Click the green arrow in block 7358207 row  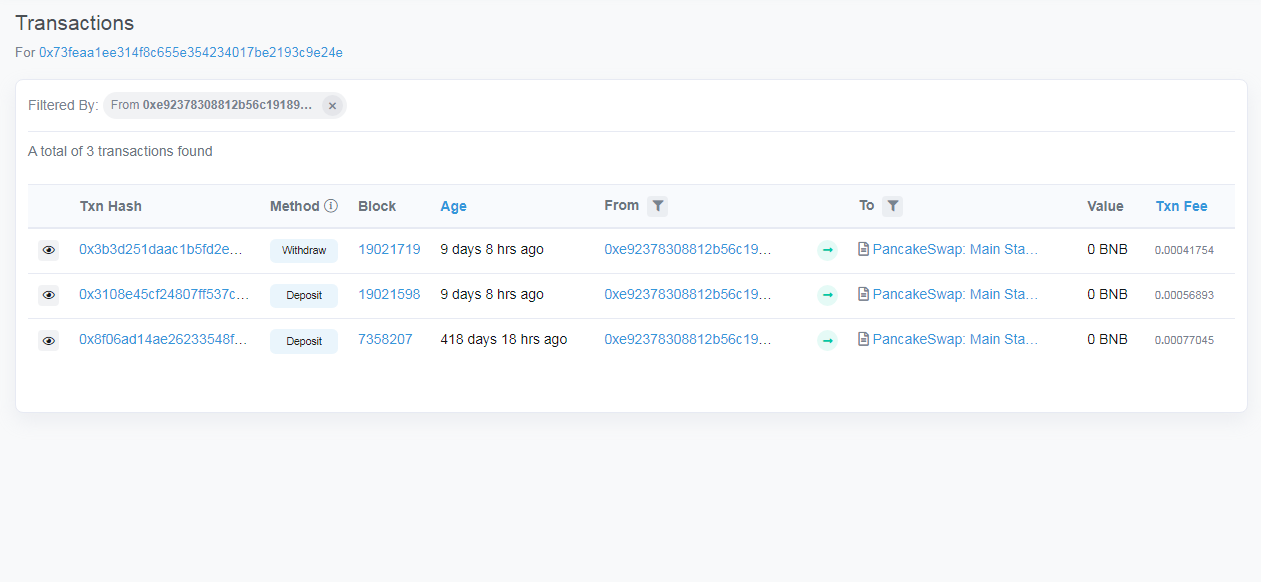tap(827, 341)
